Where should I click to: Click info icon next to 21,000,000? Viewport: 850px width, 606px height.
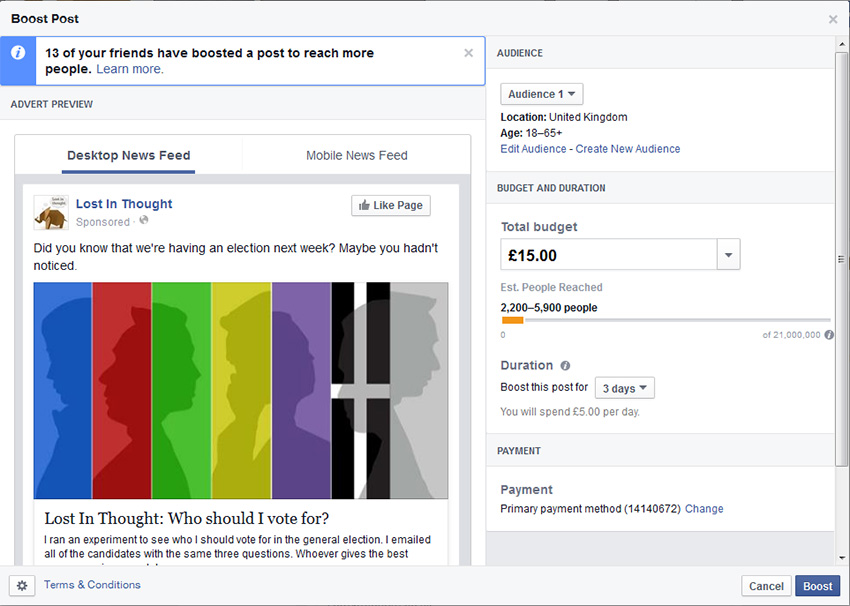point(829,335)
